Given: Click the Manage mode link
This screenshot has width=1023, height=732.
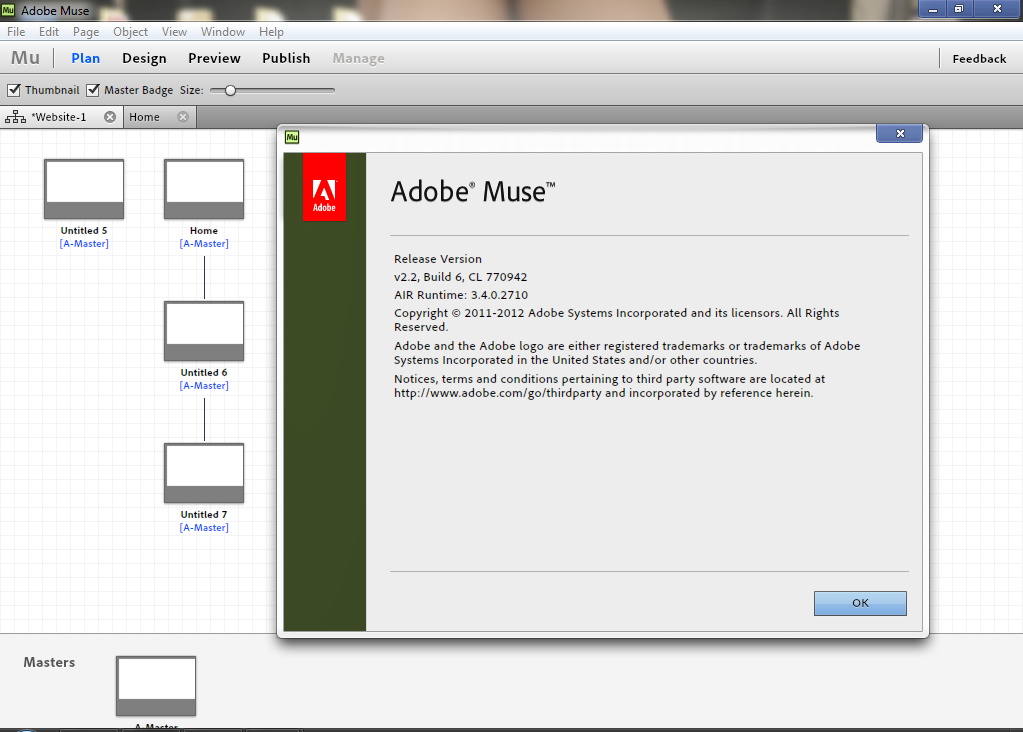Looking at the screenshot, I should pos(359,58).
